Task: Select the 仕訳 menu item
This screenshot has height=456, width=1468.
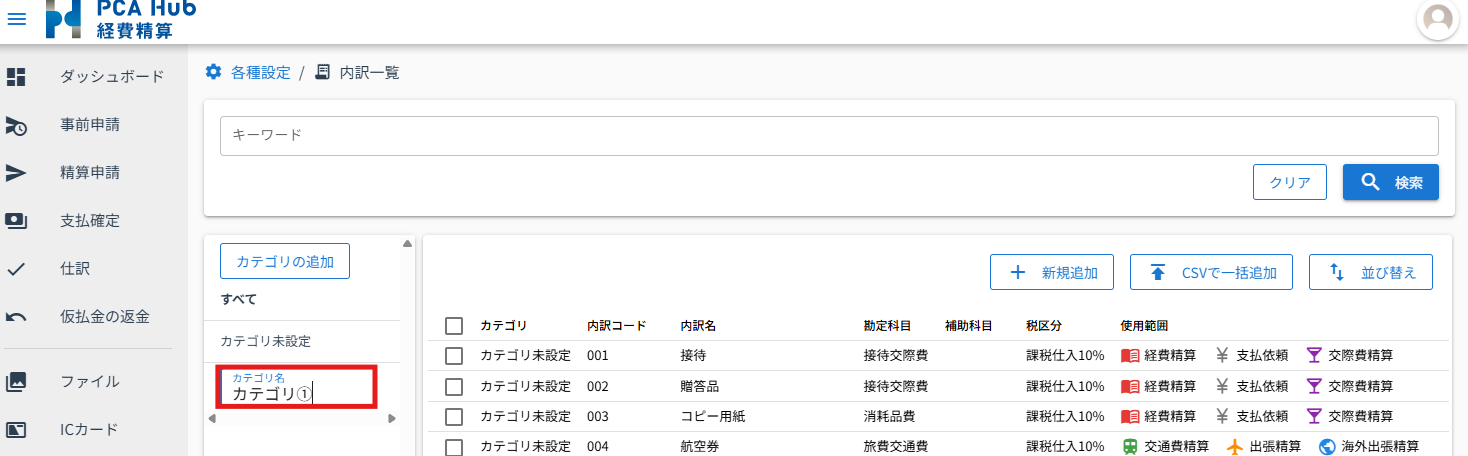Action: click(76, 269)
